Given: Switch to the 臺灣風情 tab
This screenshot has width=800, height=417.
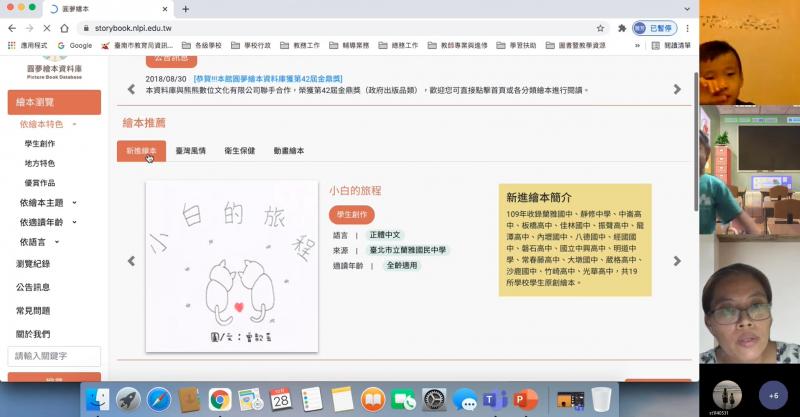Looking at the screenshot, I should (x=190, y=151).
